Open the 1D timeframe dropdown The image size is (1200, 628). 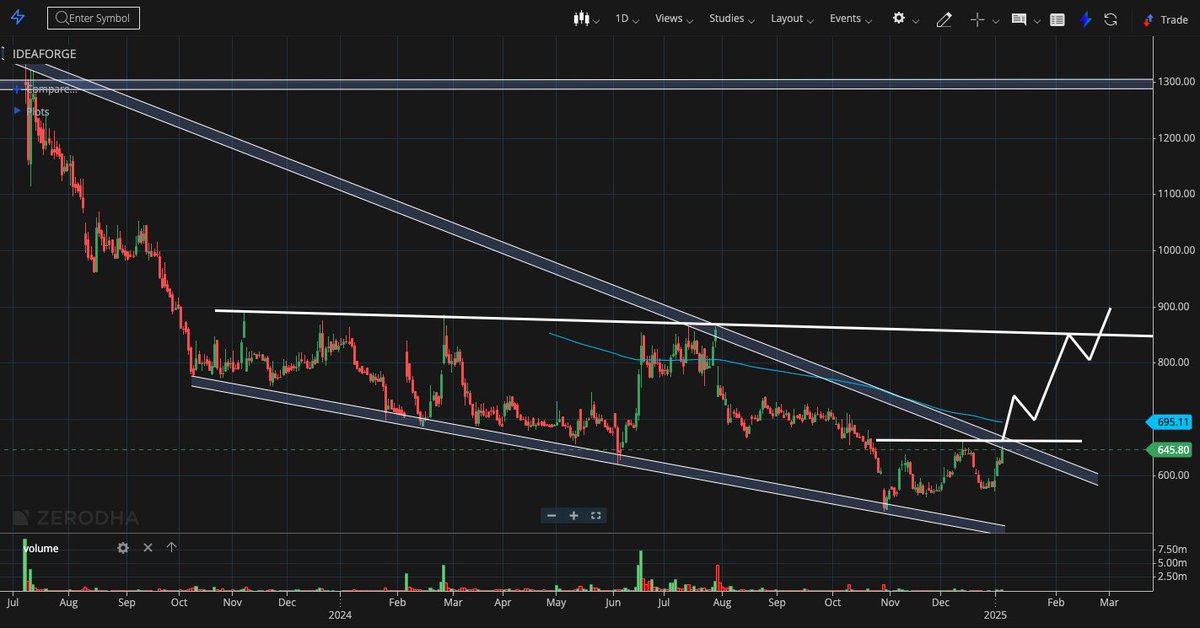coord(628,18)
